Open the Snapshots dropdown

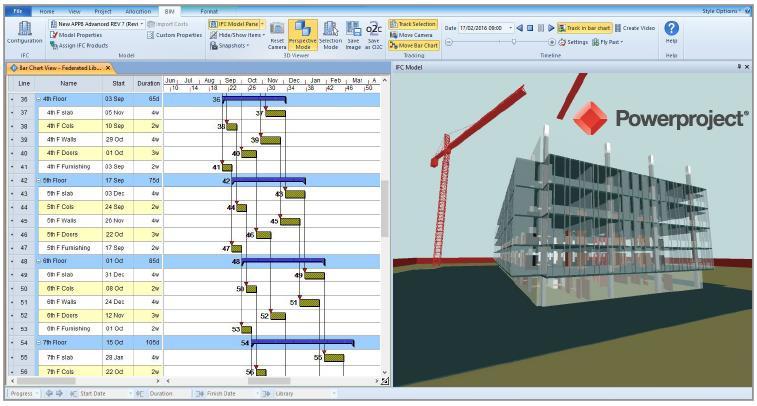click(x=229, y=45)
